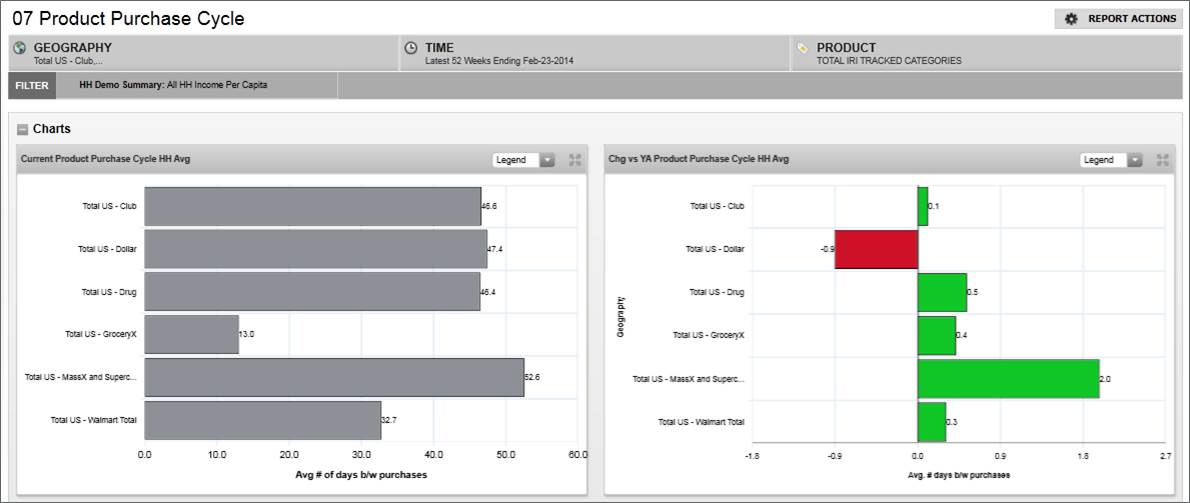The width and height of the screenshot is (1190, 503).
Task: Click the gray GroceryX bar
Action: click(191, 334)
